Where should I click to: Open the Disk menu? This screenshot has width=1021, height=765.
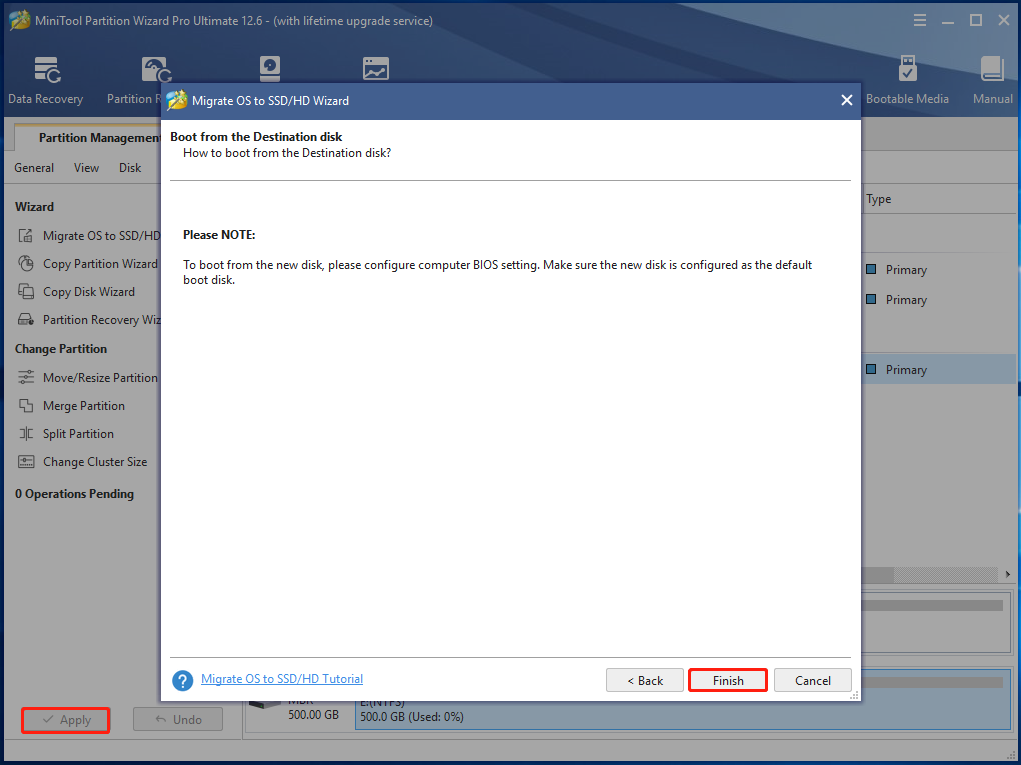pos(130,168)
